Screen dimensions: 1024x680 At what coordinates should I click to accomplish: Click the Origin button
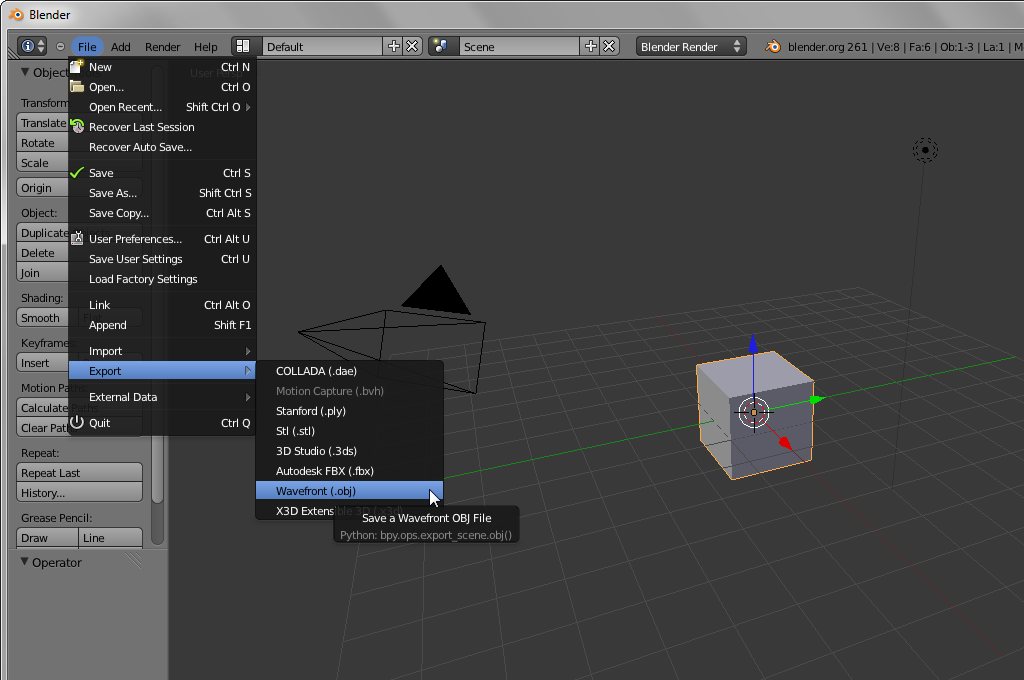point(42,188)
